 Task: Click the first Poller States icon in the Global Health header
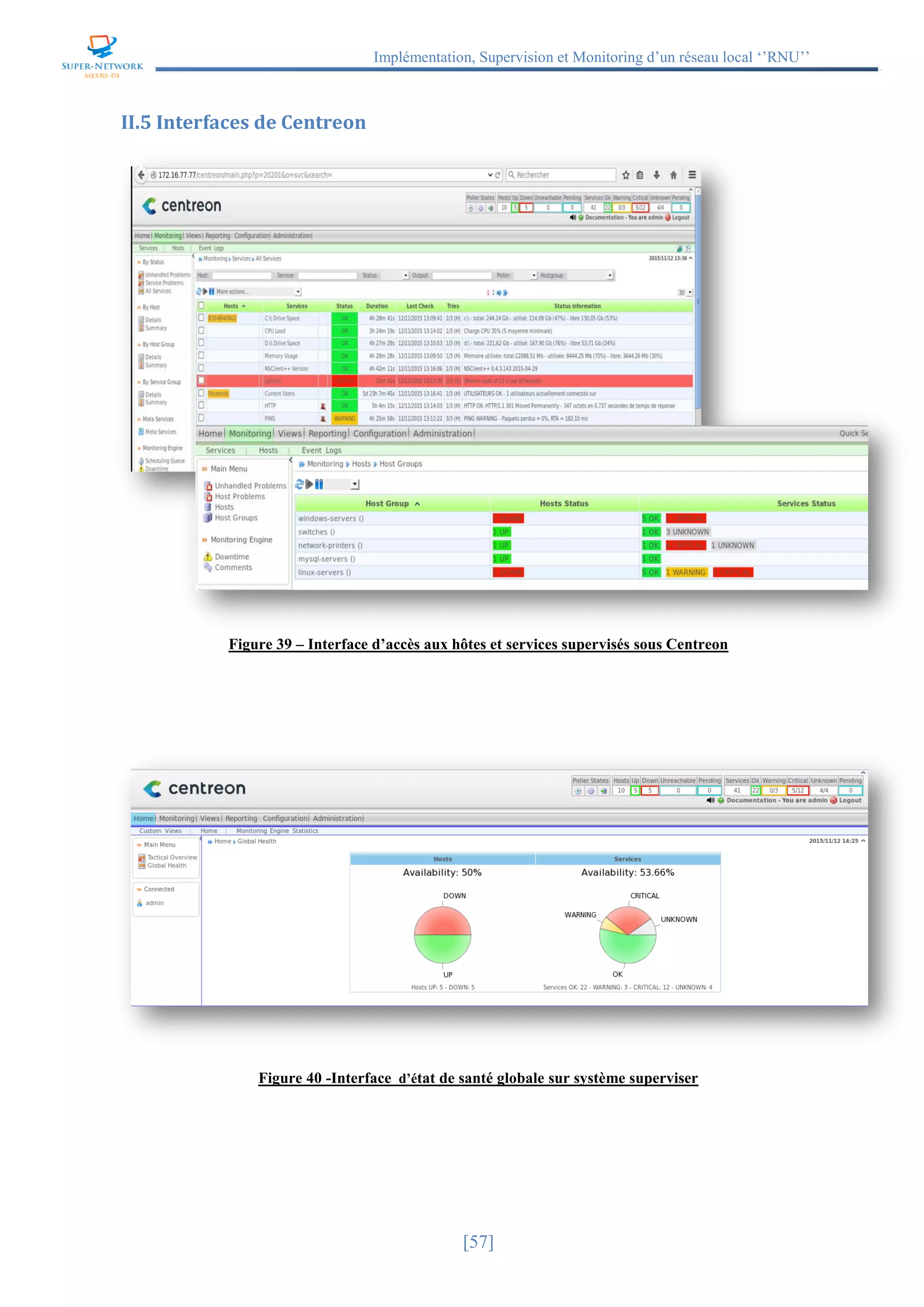[578, 791]
